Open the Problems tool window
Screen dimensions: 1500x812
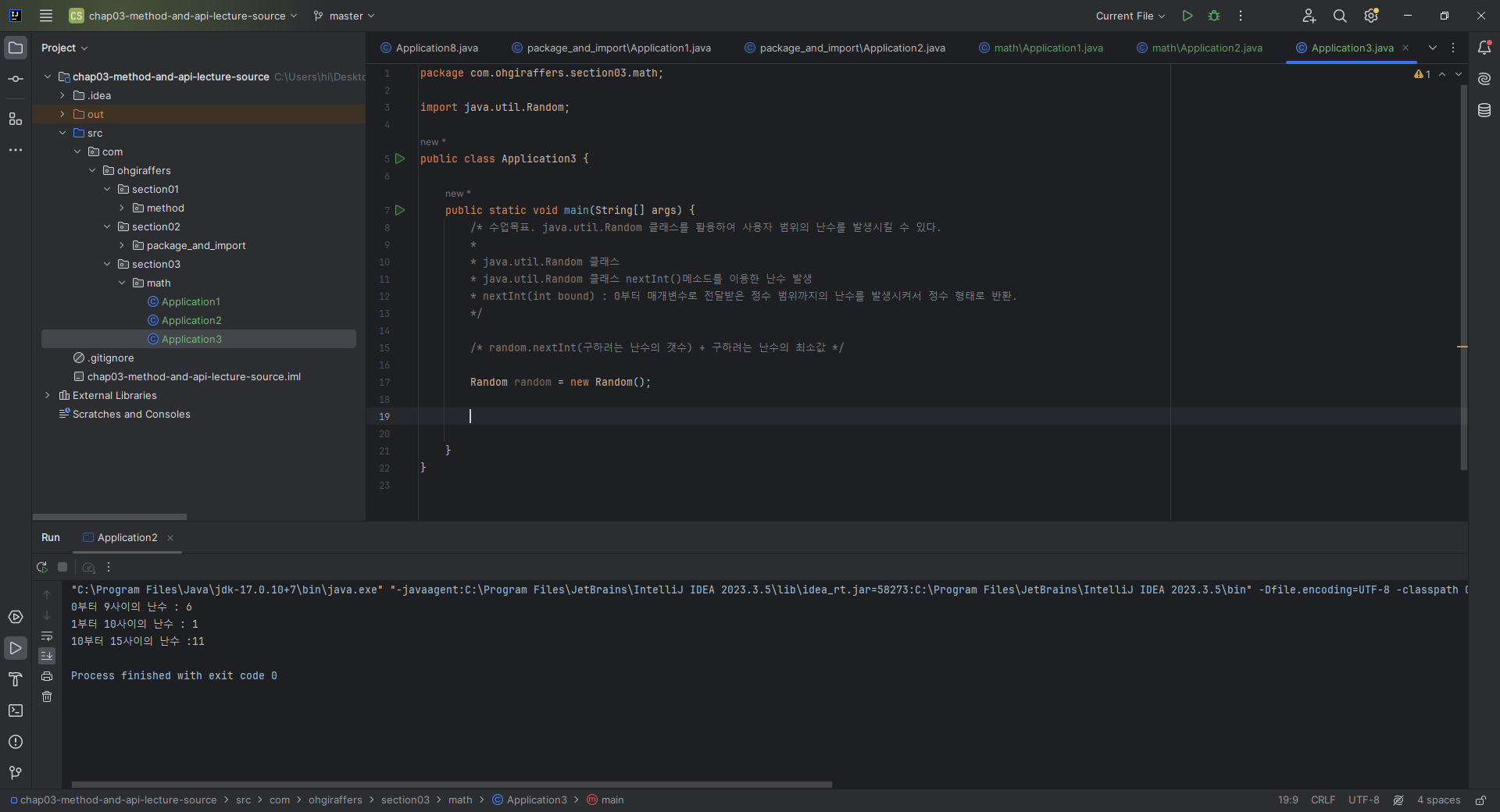pos(16,742)
